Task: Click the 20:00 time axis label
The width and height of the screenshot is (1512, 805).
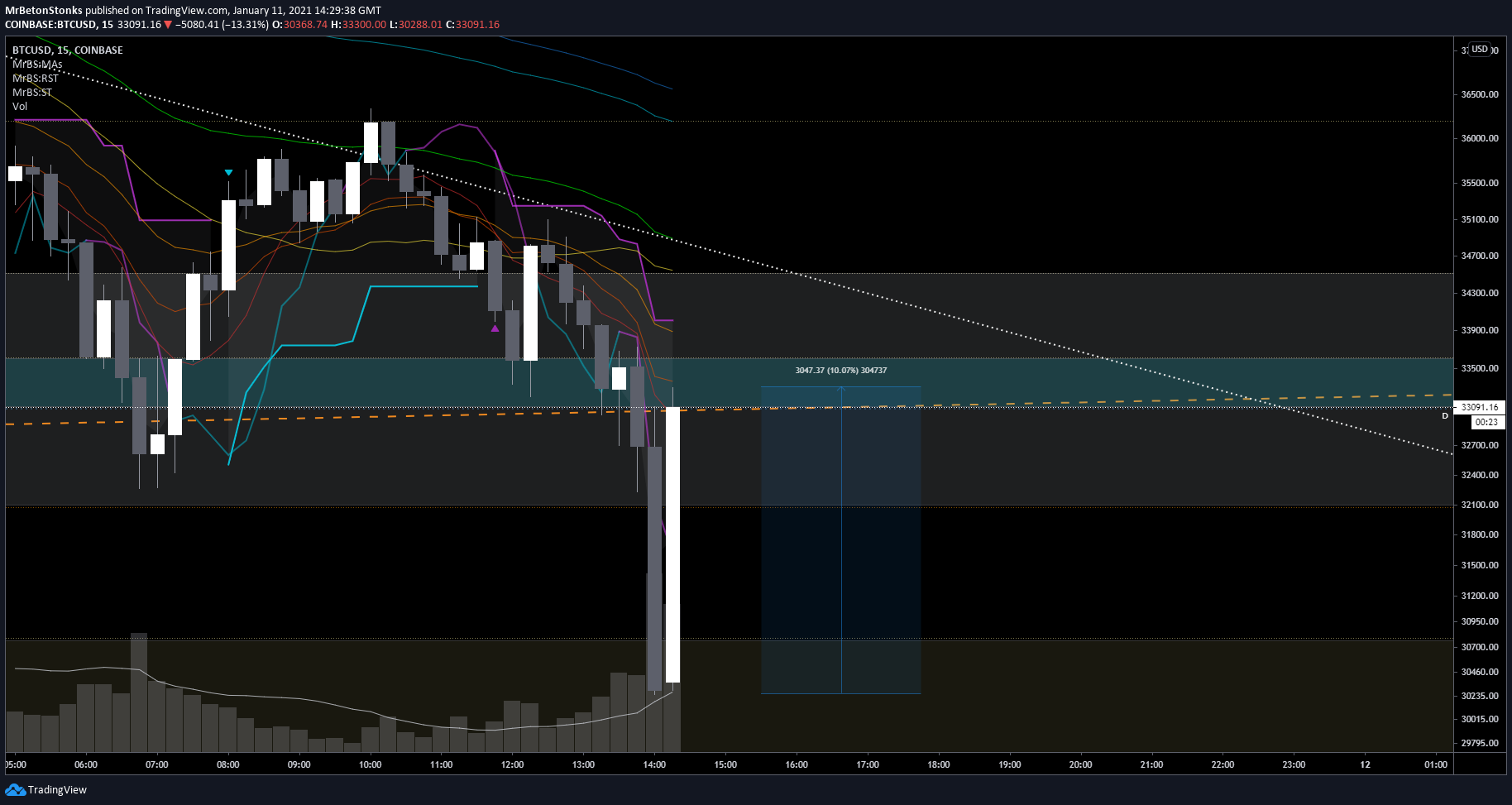Action: 1080,764
